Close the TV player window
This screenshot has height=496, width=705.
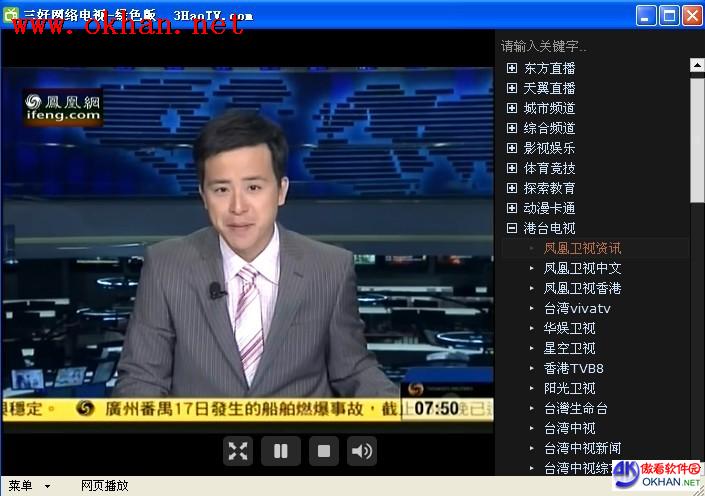tap(692, 16)
